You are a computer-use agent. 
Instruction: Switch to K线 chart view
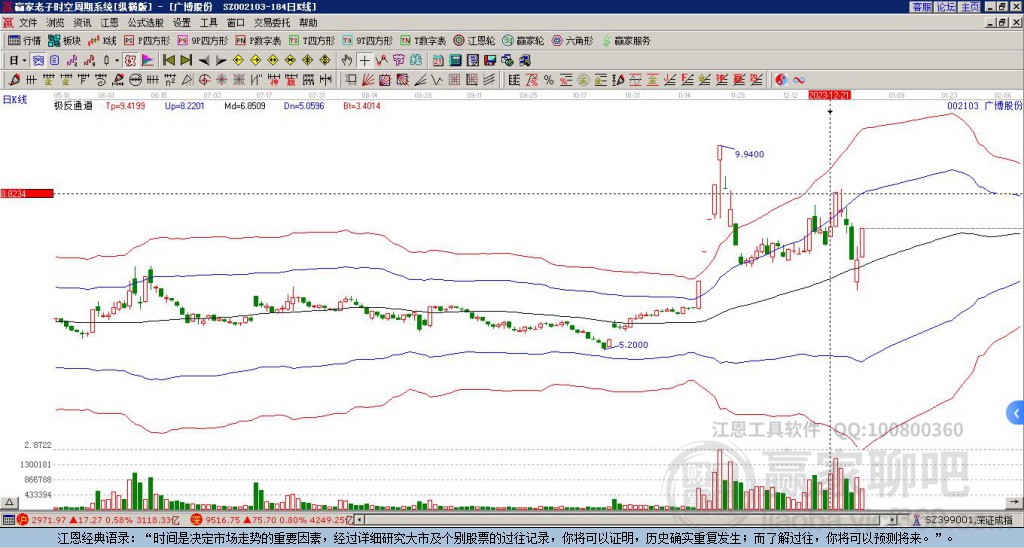pos(102,40)
